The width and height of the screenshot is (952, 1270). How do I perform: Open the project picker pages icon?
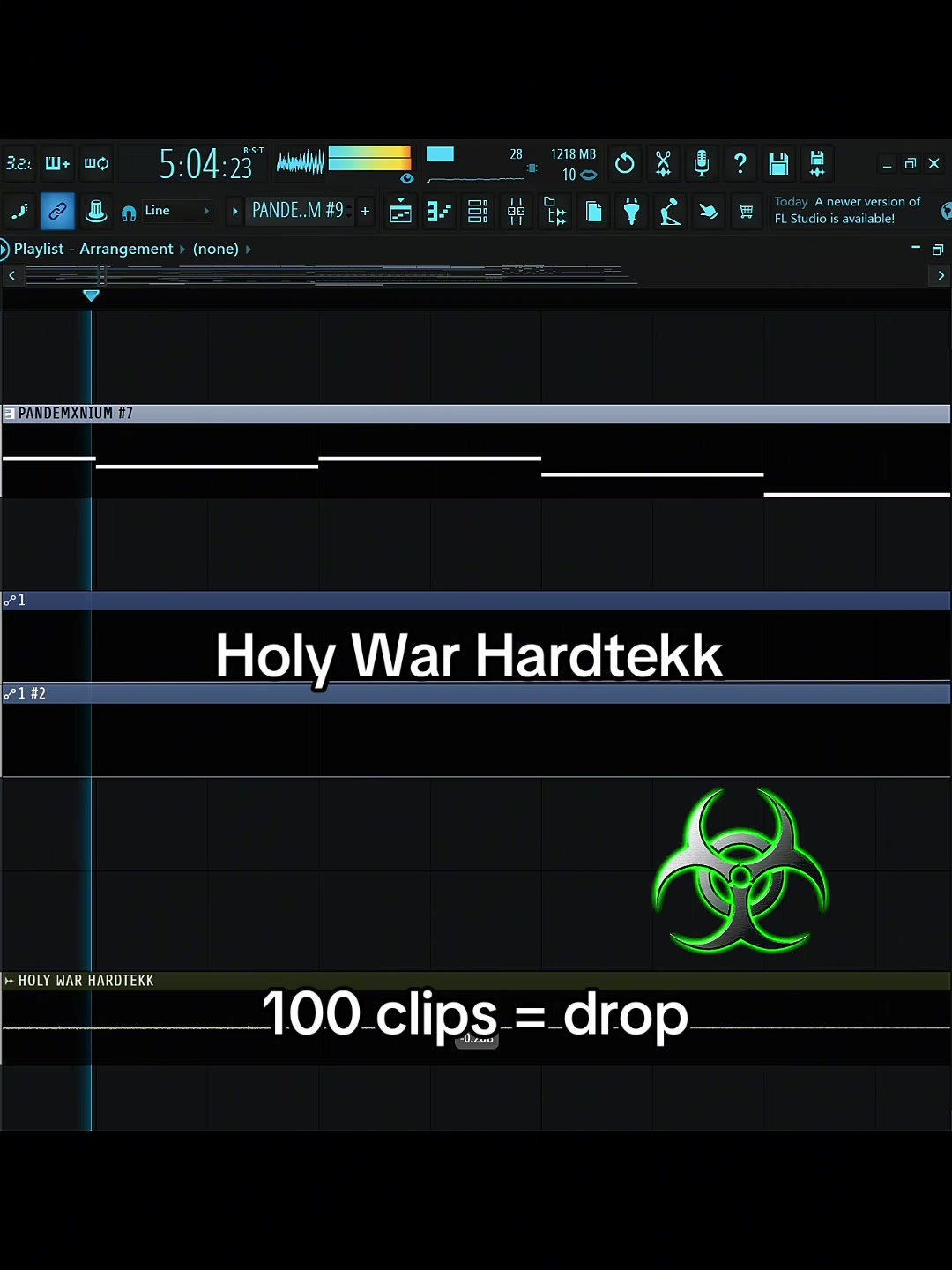click(x=594, y=212)
